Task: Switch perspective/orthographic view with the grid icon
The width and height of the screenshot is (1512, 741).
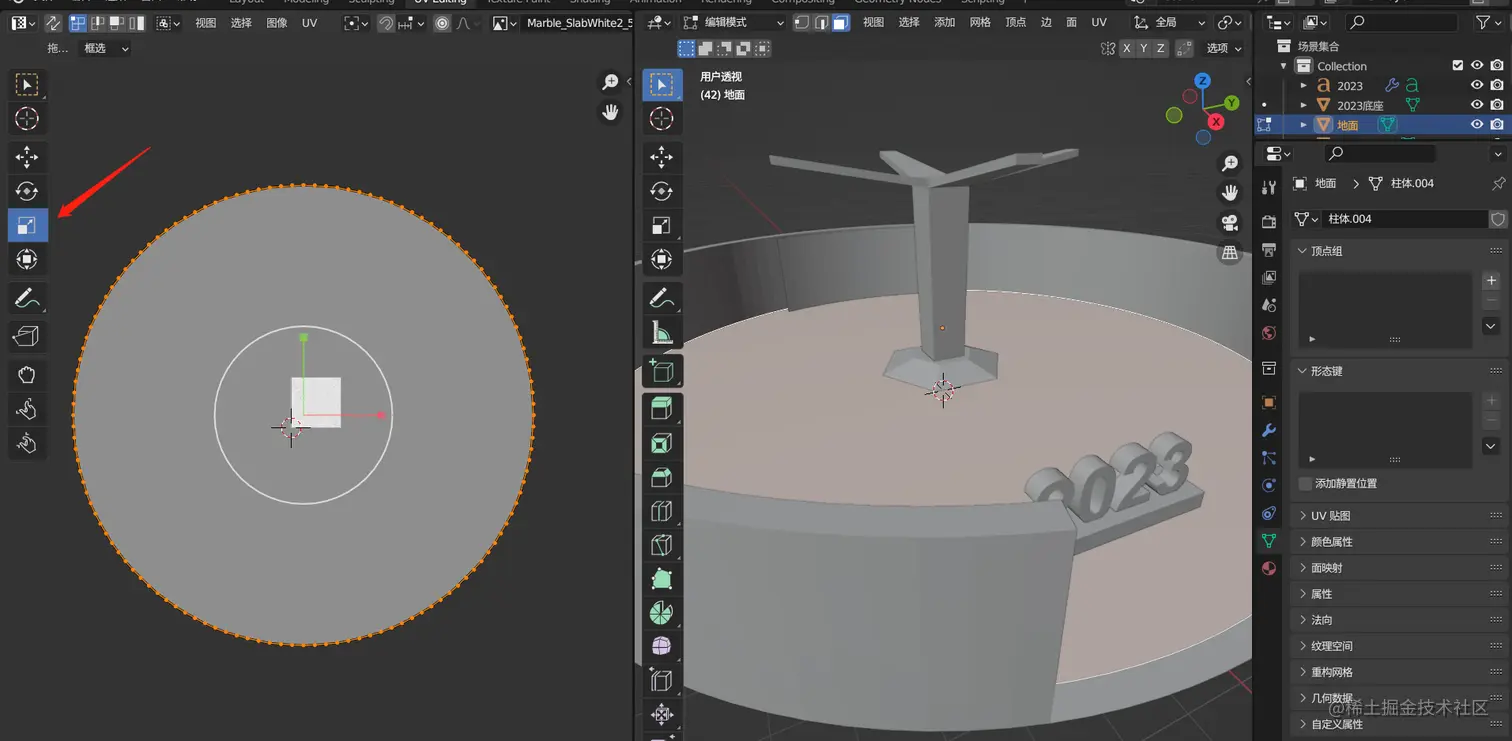Action: point(1230,253)
